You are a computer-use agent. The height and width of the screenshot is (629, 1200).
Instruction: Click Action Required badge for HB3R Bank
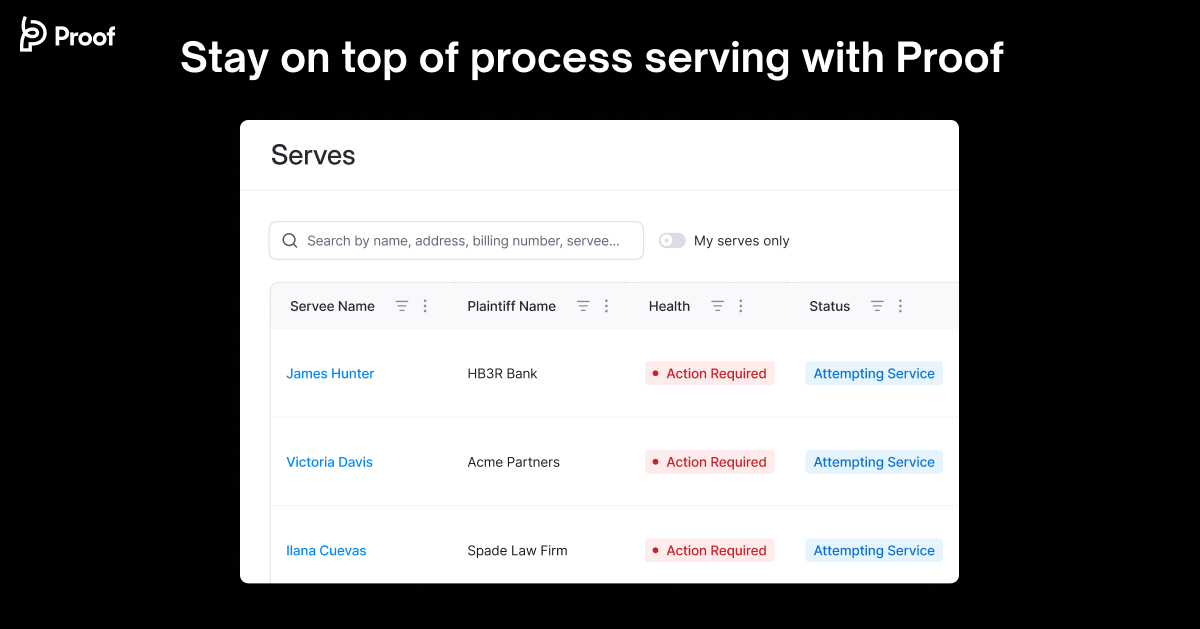pyautogui.click(x=709, y=374)
